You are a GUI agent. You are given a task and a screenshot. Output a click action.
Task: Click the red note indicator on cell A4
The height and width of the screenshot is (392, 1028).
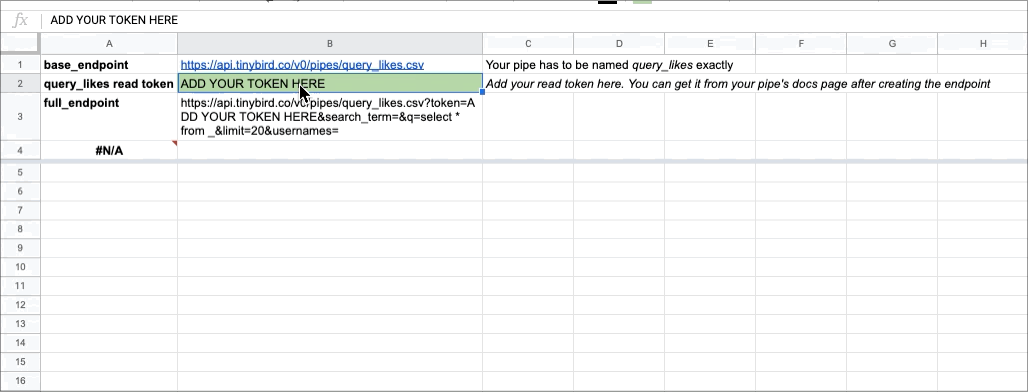point(174,144)
